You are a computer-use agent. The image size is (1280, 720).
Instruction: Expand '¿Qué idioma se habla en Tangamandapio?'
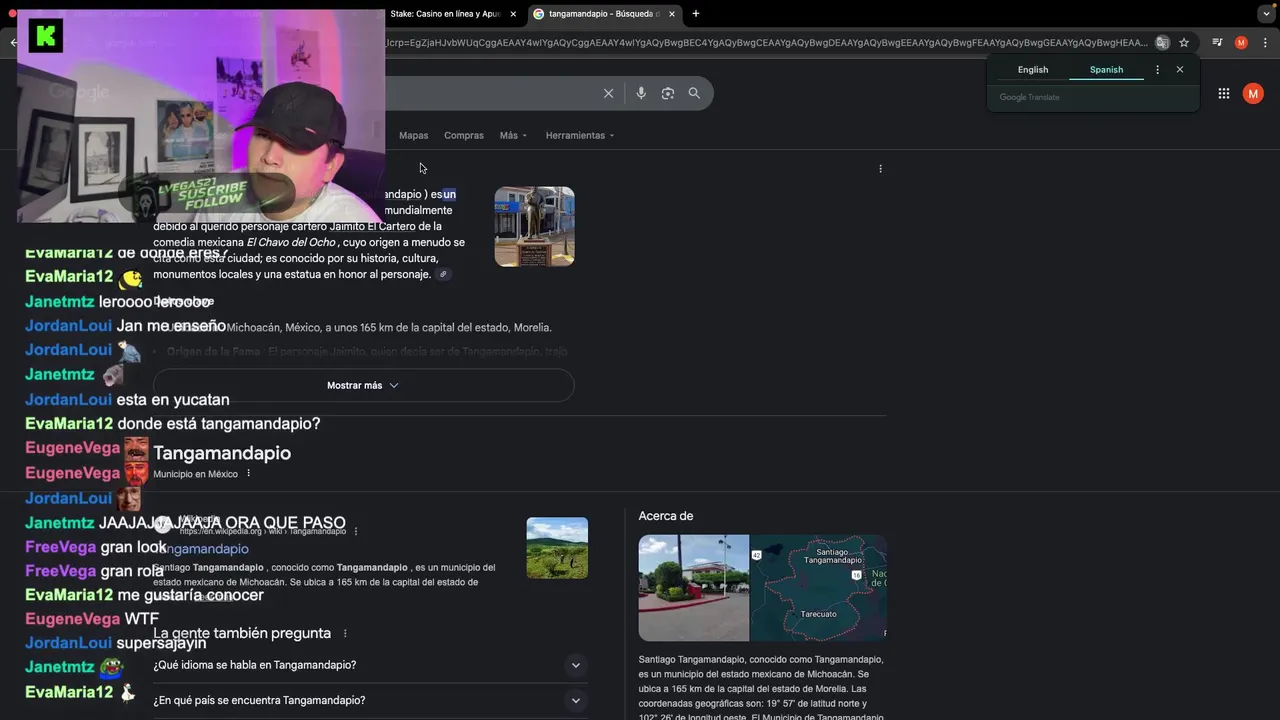pyautogui.click(x=370, y=665)
